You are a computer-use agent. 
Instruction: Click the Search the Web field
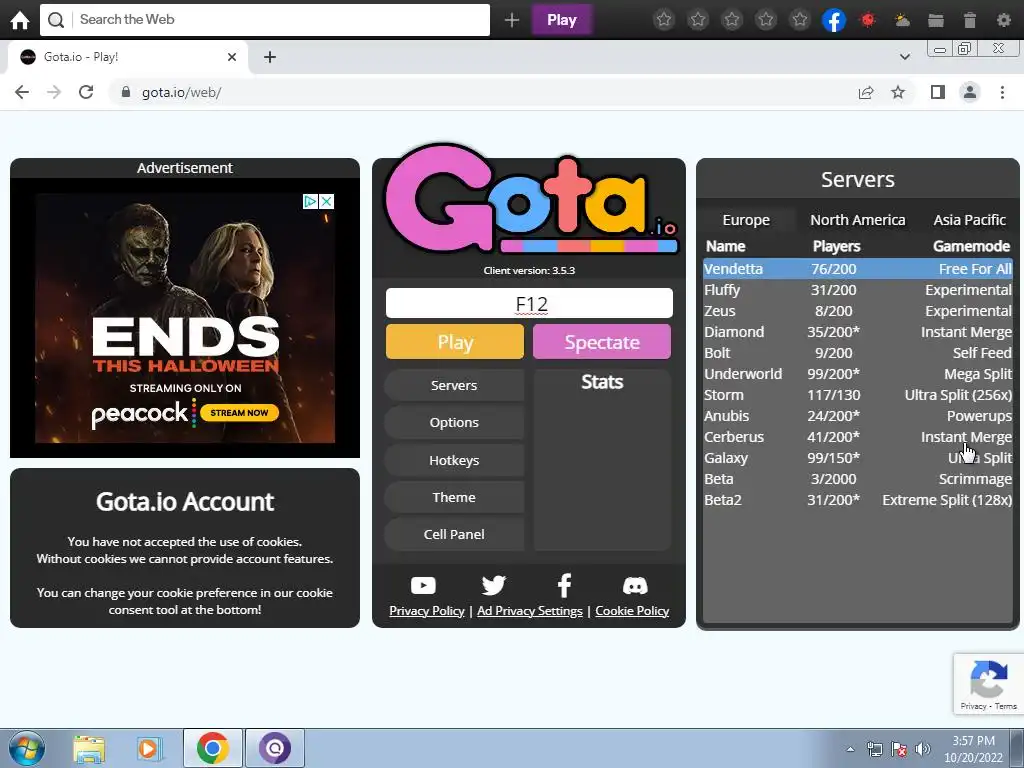coord(265,20)
